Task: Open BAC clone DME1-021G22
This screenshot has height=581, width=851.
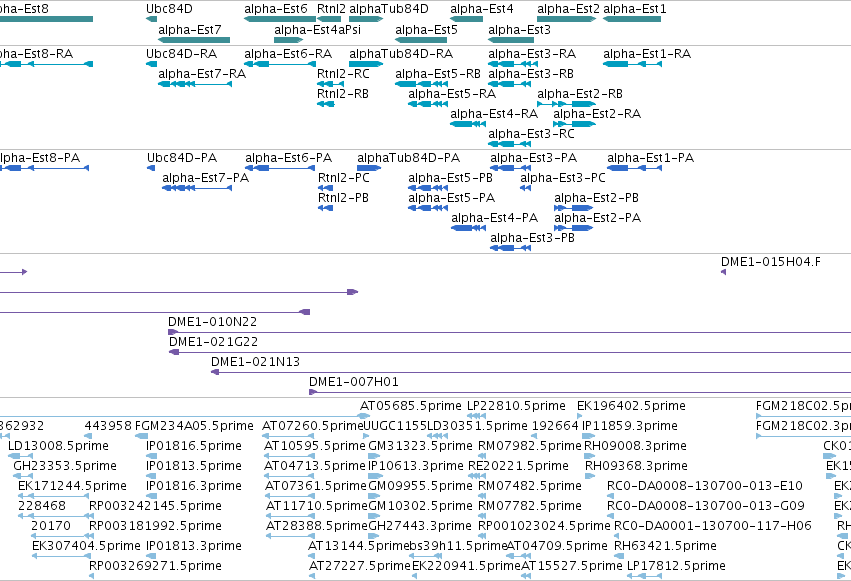Action: tap(213, 342)
